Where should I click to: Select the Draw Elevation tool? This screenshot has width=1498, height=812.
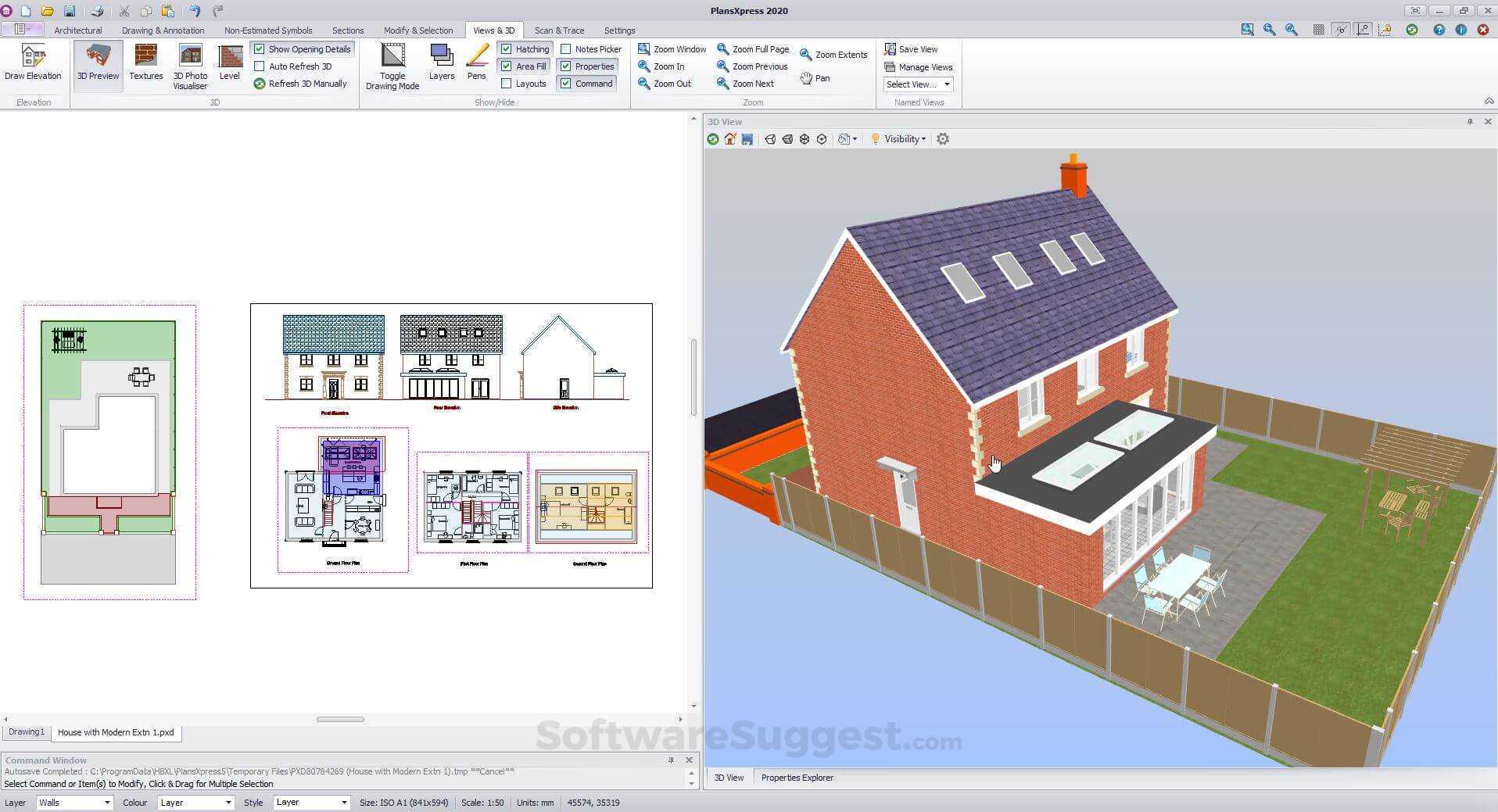(33, 64)
